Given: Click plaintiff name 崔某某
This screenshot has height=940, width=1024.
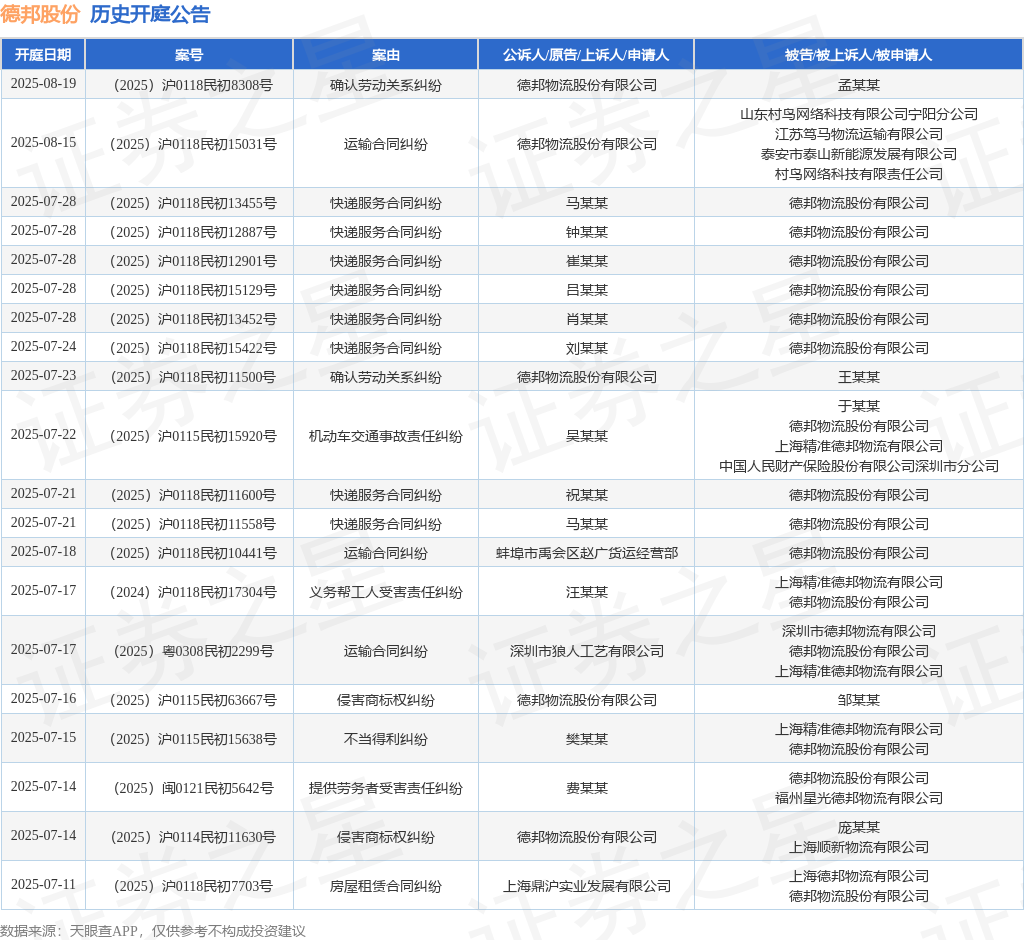Looking at the screenshot, I should (x=586, y=261).
